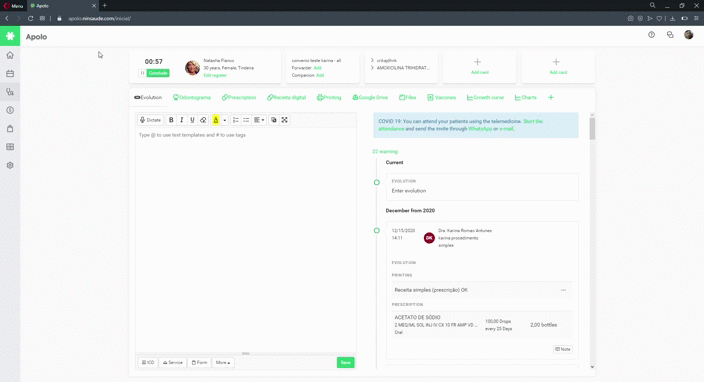This screenshot has width=704, height=382.
Task: Open the highlight color dropdown arrow
Action: pos(224,120)
